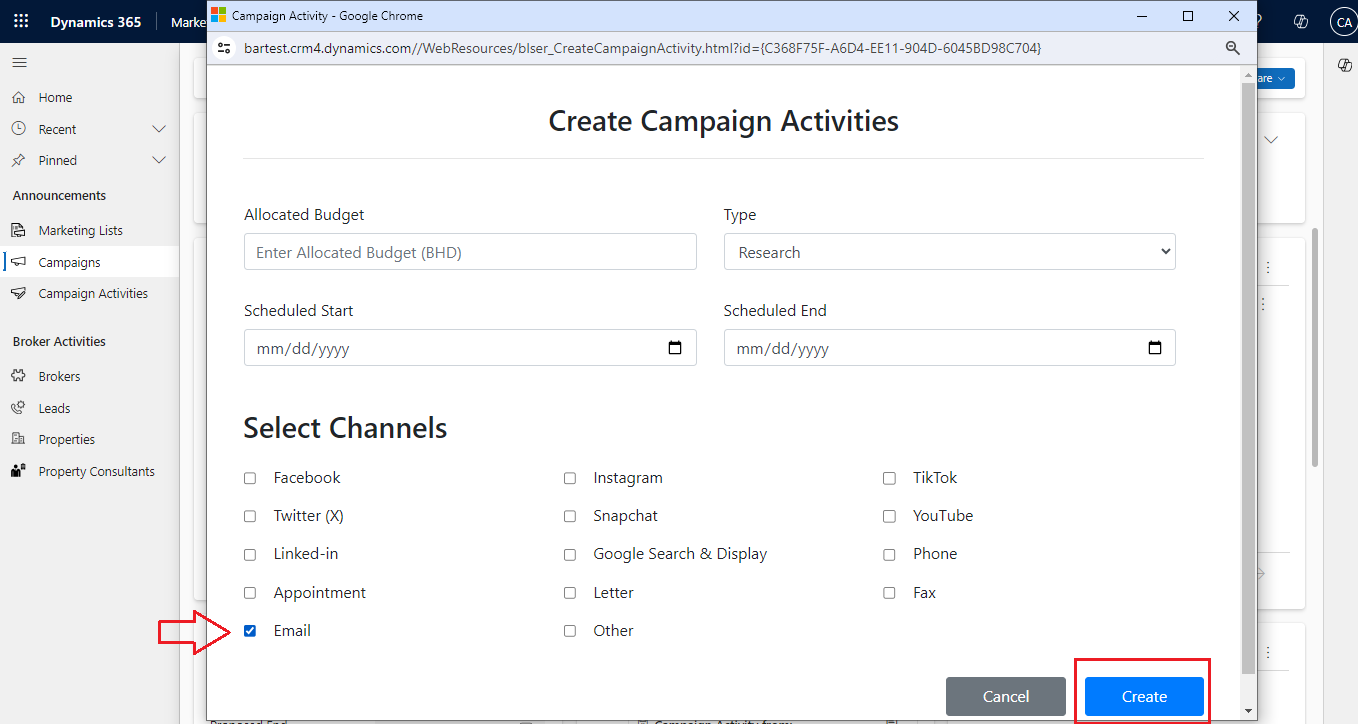Open the Scheduled Start calendar picker
This screenshot has height=724, width=1358.
point(675,348)
